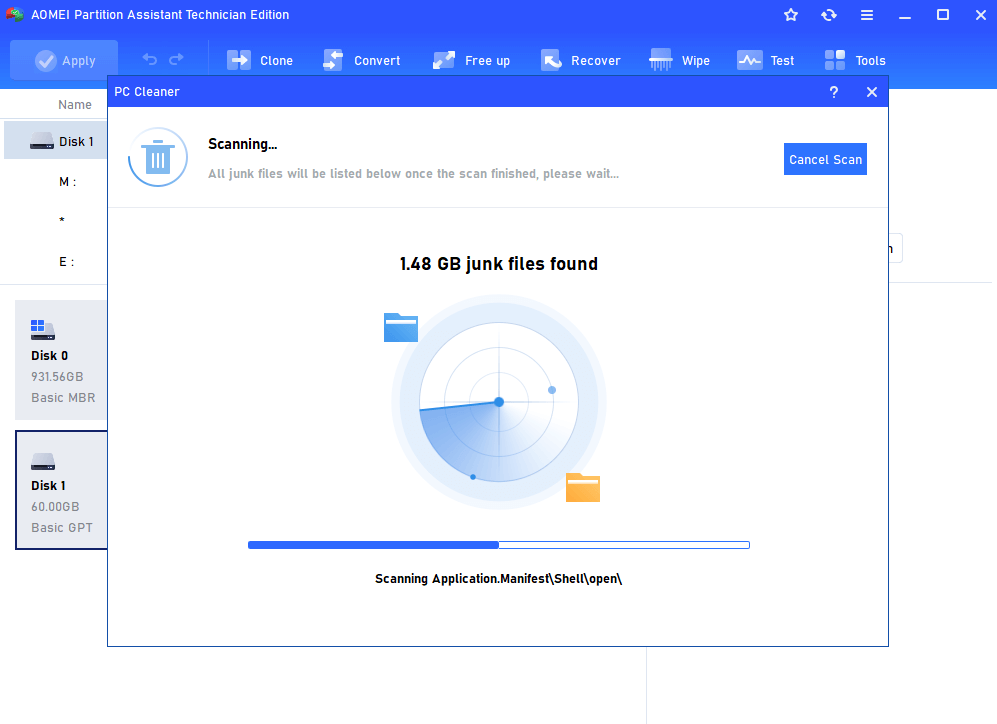
Task: Click the Convert swap icon
Action: tap(333, 60)
